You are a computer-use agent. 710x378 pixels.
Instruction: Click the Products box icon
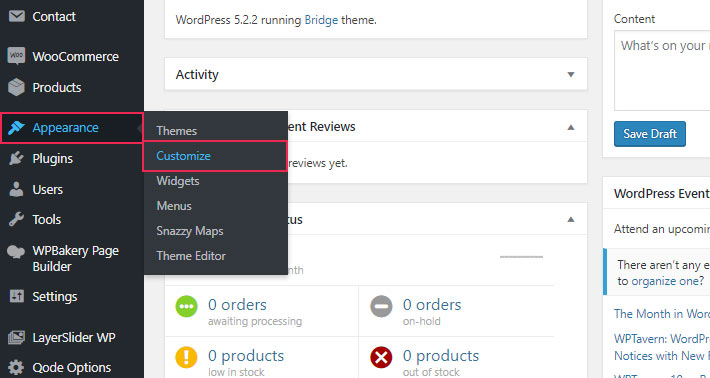click(x=16, y=87)
